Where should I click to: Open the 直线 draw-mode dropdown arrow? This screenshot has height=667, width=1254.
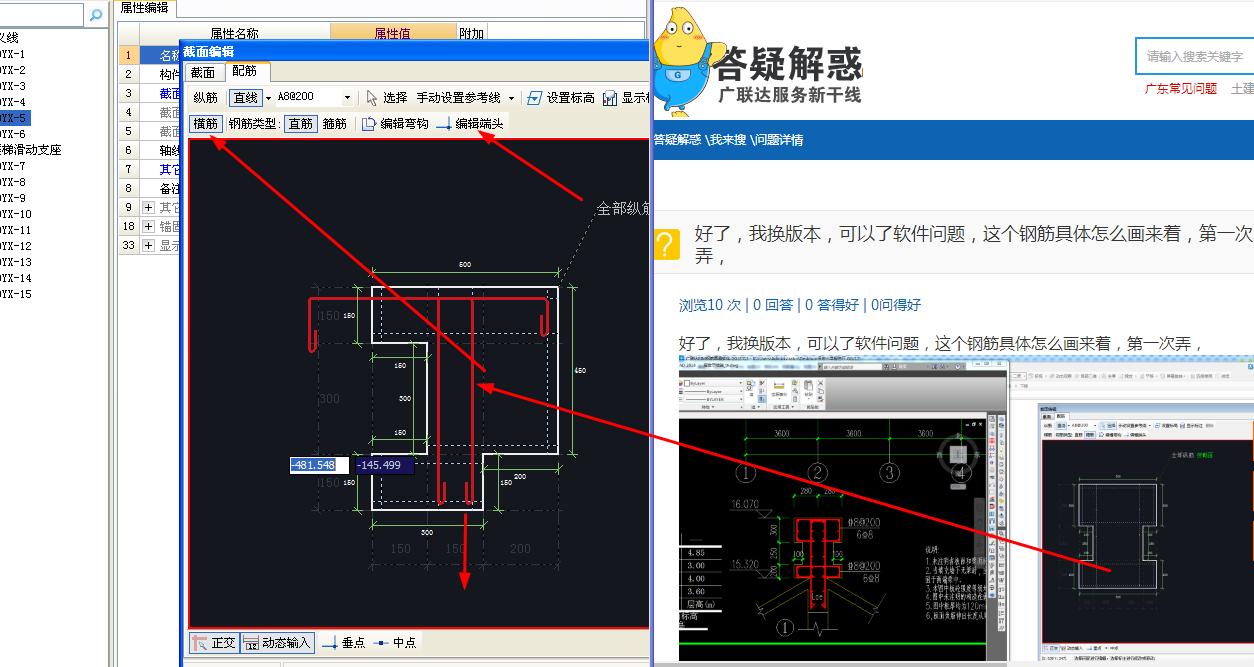(x=269, y=98)
